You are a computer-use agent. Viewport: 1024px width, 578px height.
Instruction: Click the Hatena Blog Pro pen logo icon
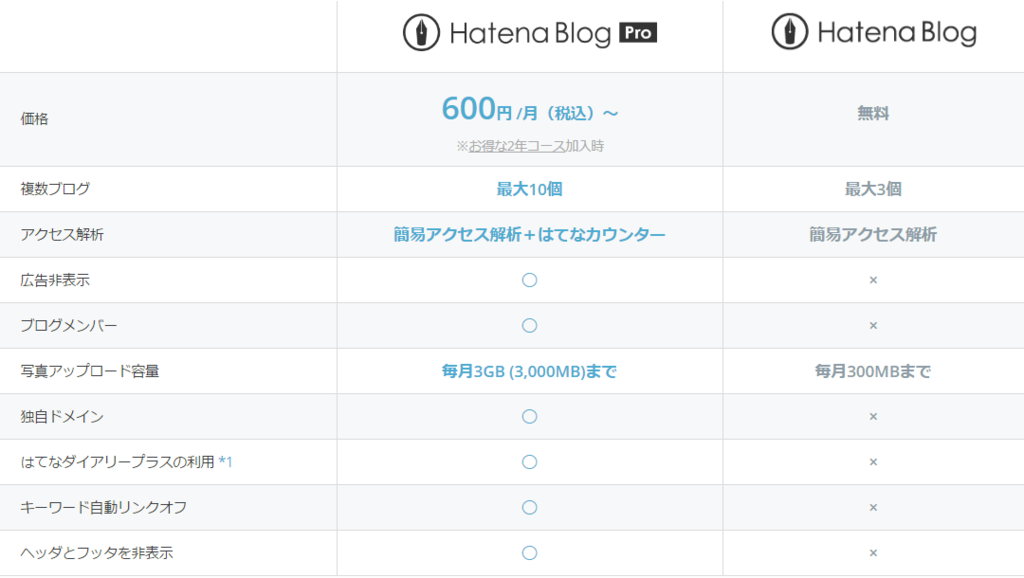click(421, 33)
